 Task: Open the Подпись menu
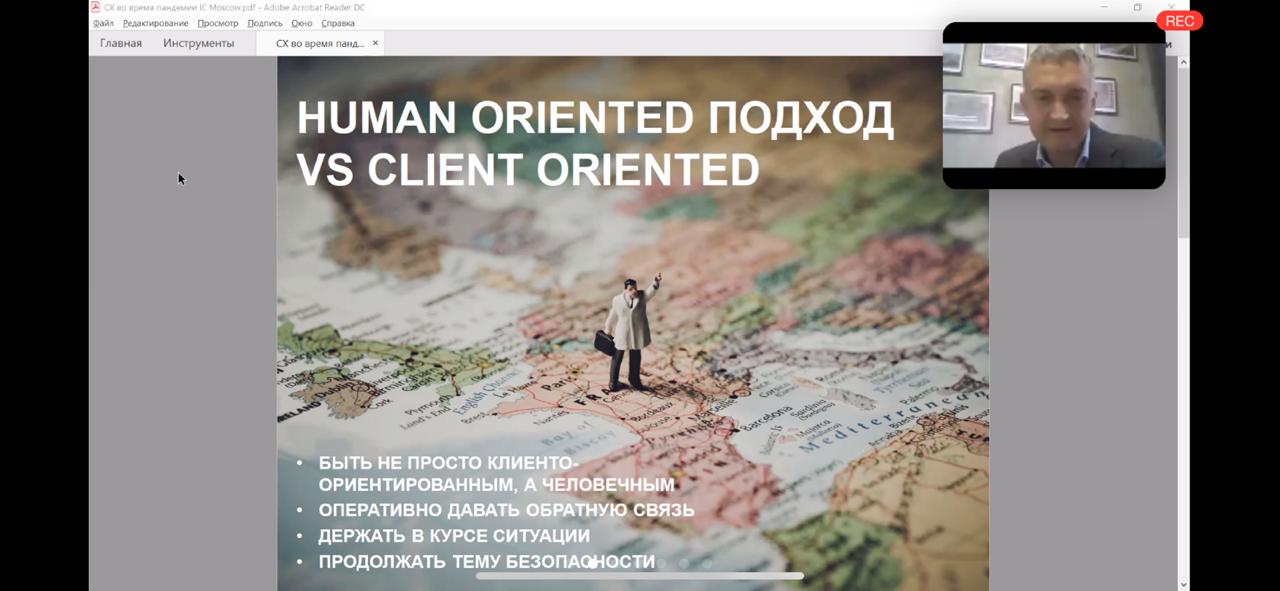(x=265, y=23)
